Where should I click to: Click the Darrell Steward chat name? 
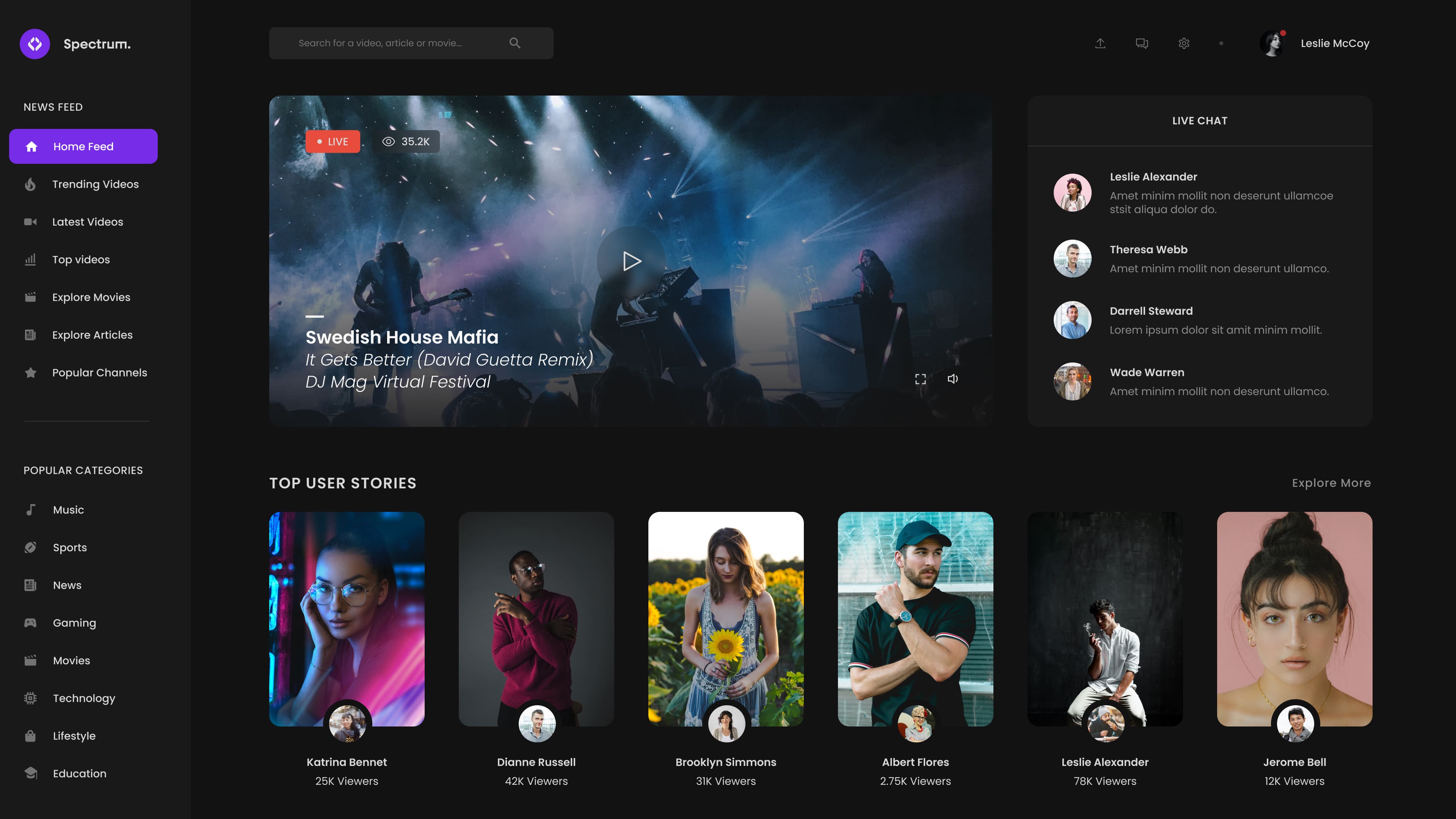1152,311
